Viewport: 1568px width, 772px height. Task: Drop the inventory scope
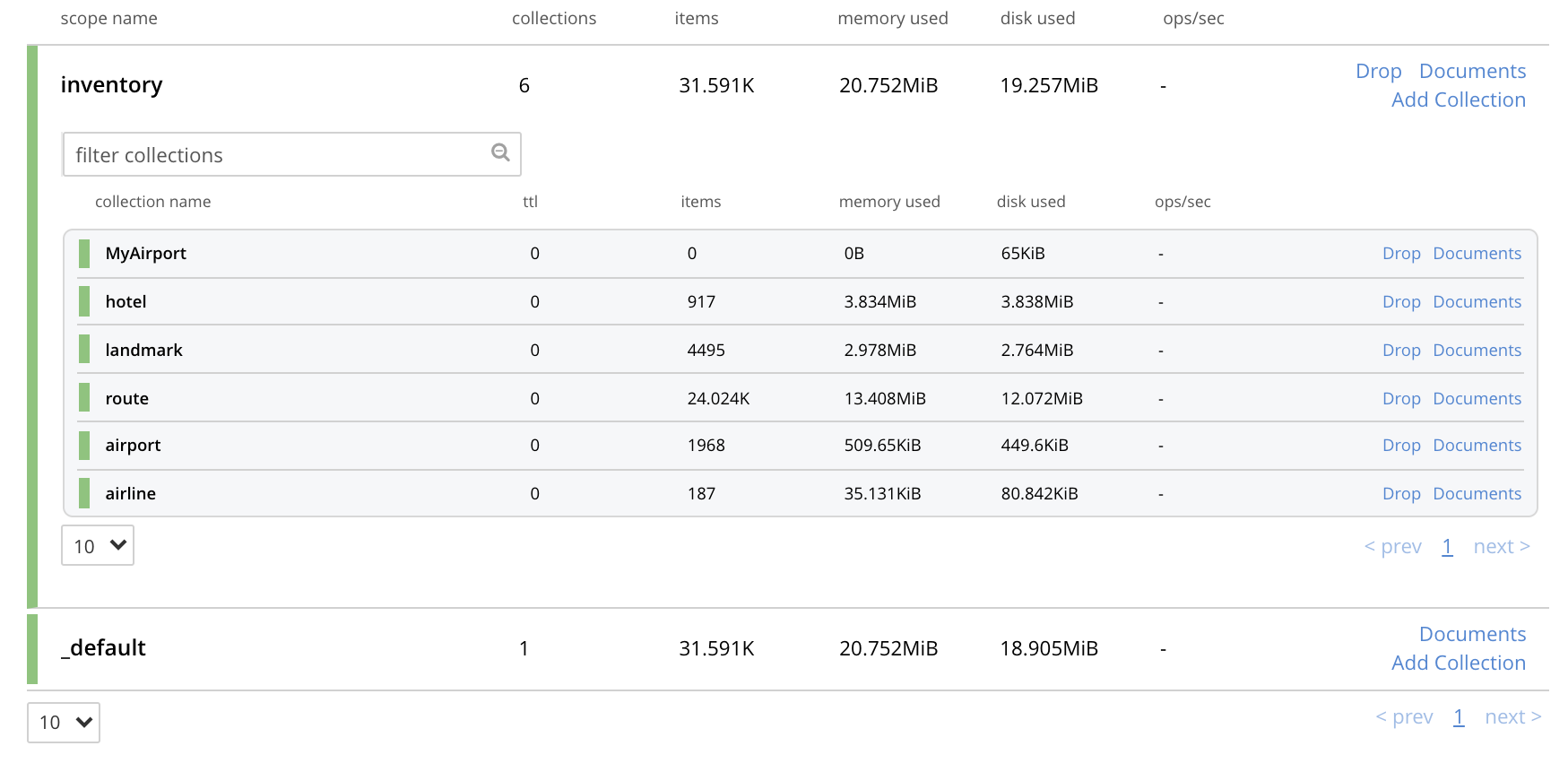click(x=1378, y=72)
